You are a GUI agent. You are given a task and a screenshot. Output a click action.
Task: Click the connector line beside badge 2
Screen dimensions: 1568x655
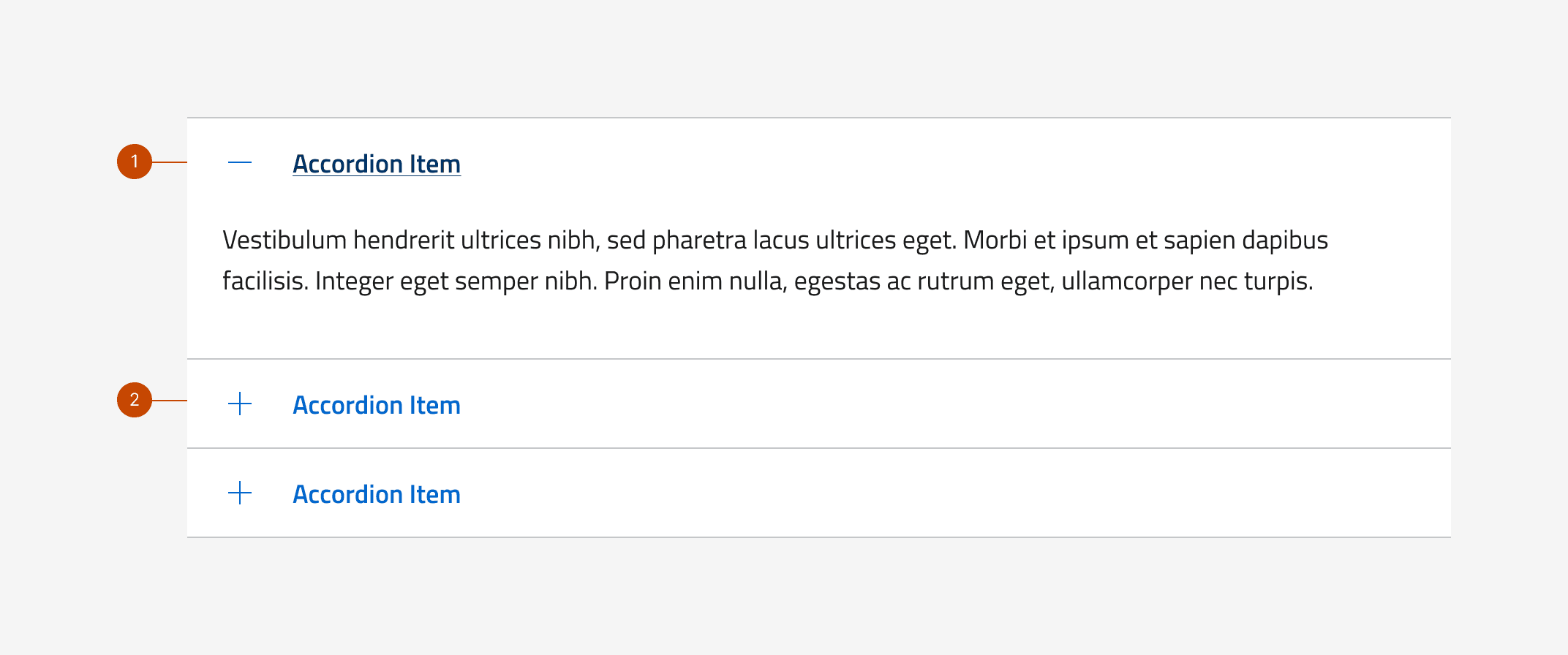(170, 400)
